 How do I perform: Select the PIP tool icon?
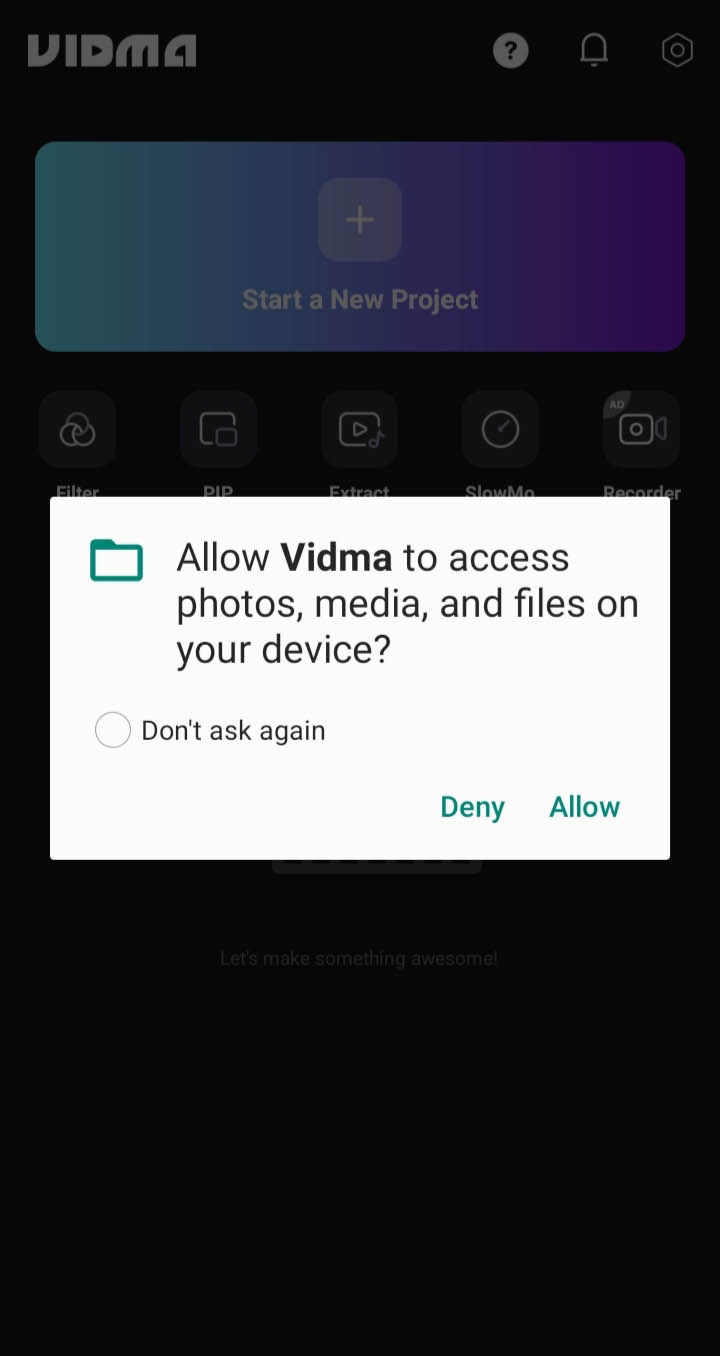coord(218,430)
